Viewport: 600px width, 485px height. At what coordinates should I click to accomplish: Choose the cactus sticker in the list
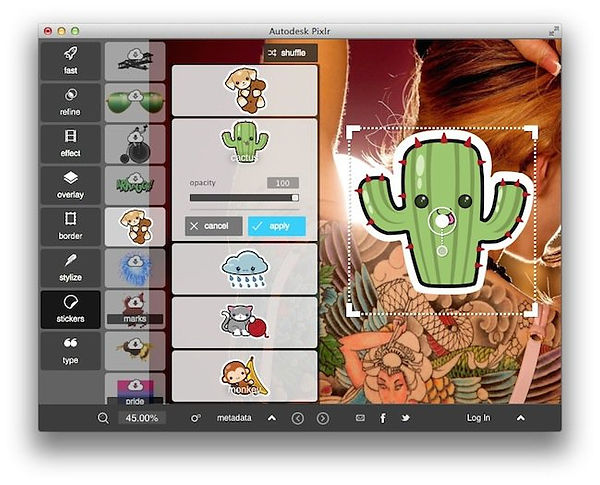point(245,142)
